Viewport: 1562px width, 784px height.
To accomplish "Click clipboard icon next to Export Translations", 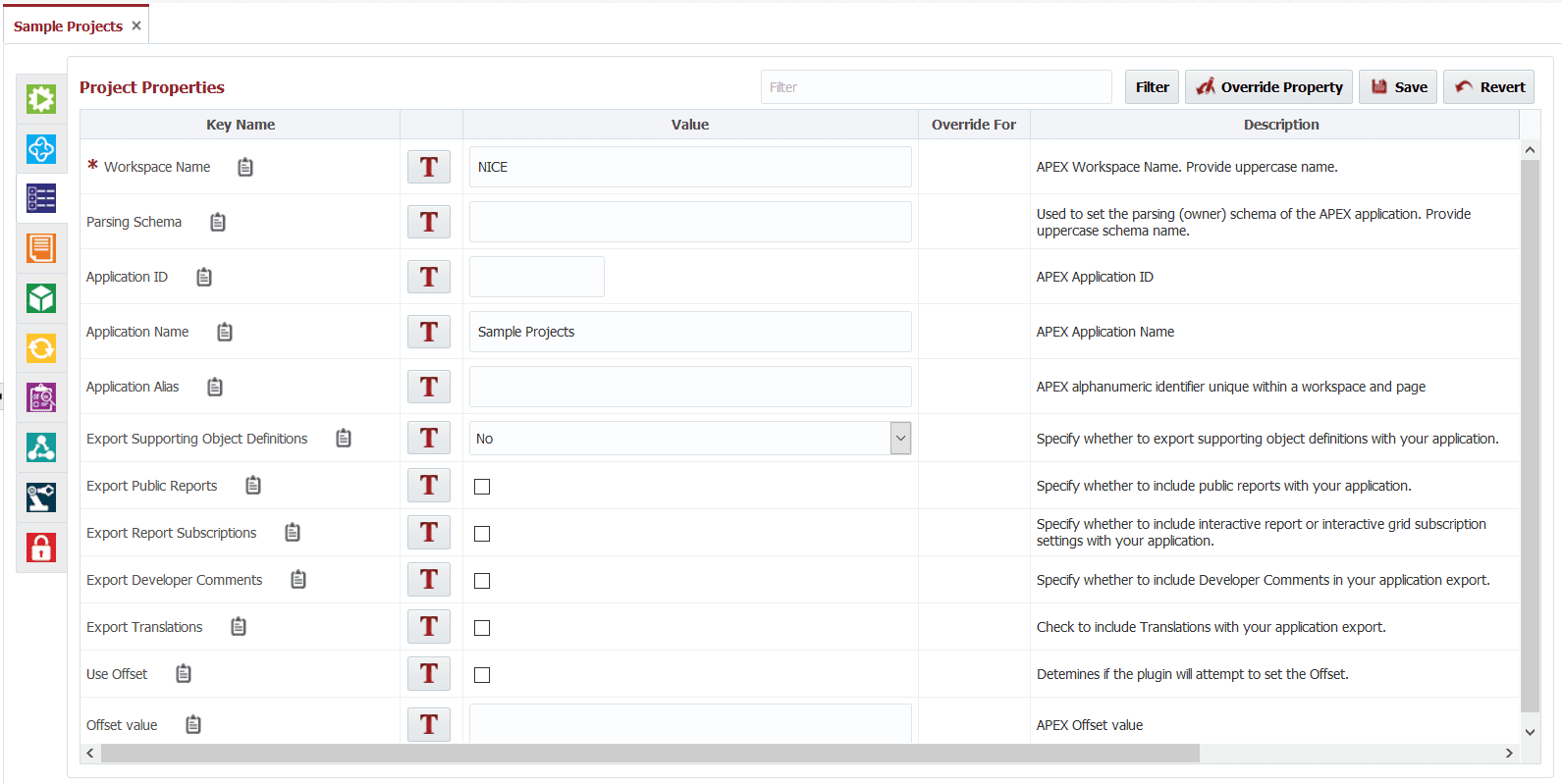I will tap(239, 626).
